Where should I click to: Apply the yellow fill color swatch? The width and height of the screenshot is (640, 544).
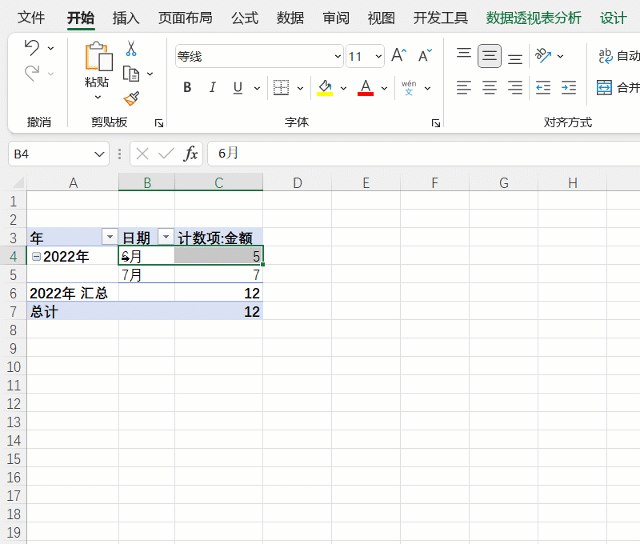325,88
